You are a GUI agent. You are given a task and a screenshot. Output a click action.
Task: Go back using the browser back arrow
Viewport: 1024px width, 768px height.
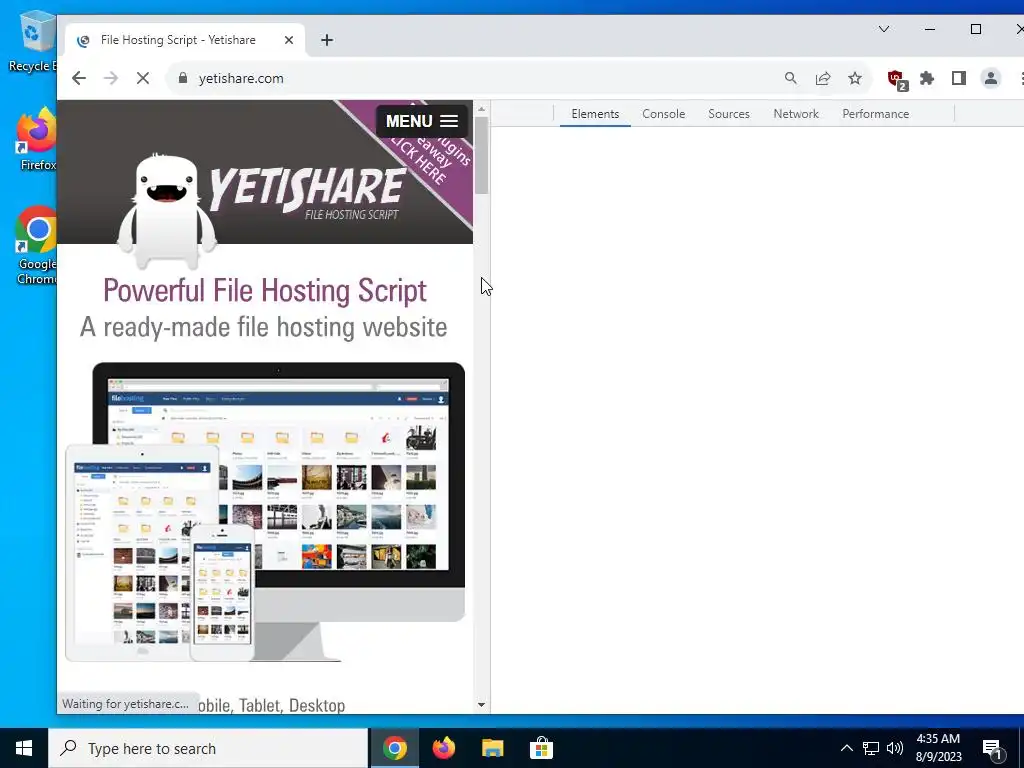[79, 78]
